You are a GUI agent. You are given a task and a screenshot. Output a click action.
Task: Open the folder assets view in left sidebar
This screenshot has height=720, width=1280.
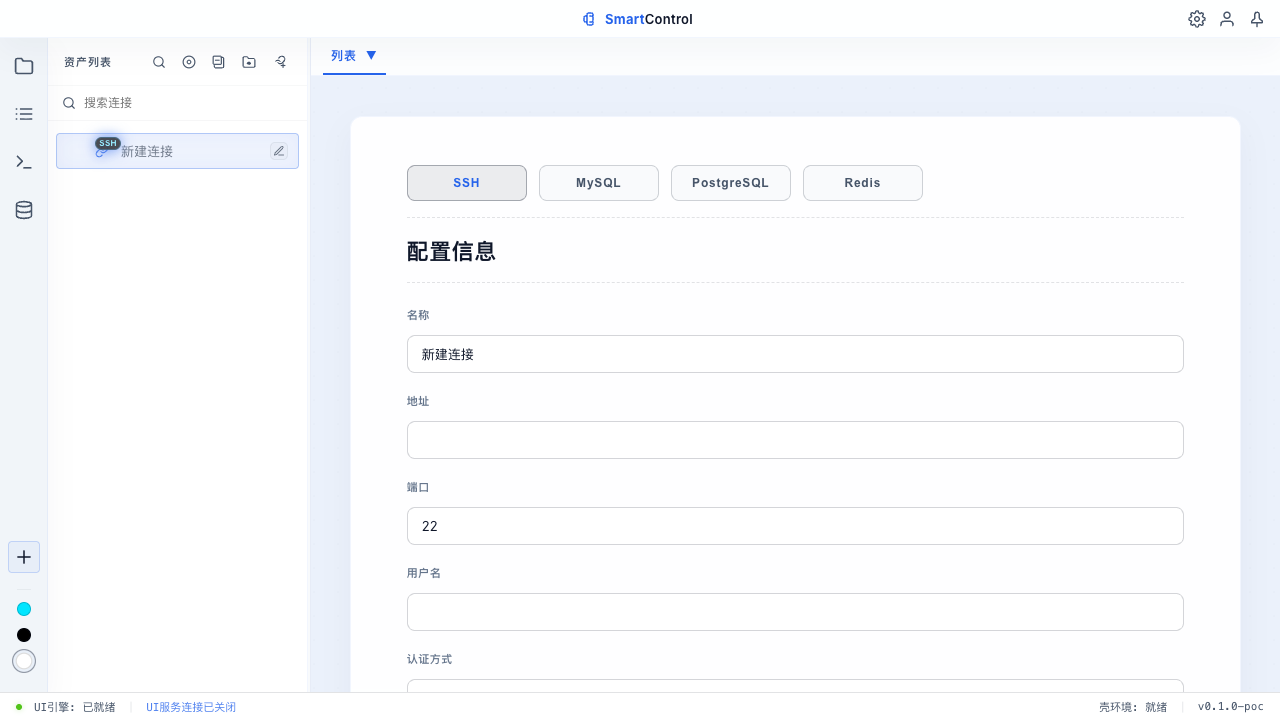click(x=24, y=66)
